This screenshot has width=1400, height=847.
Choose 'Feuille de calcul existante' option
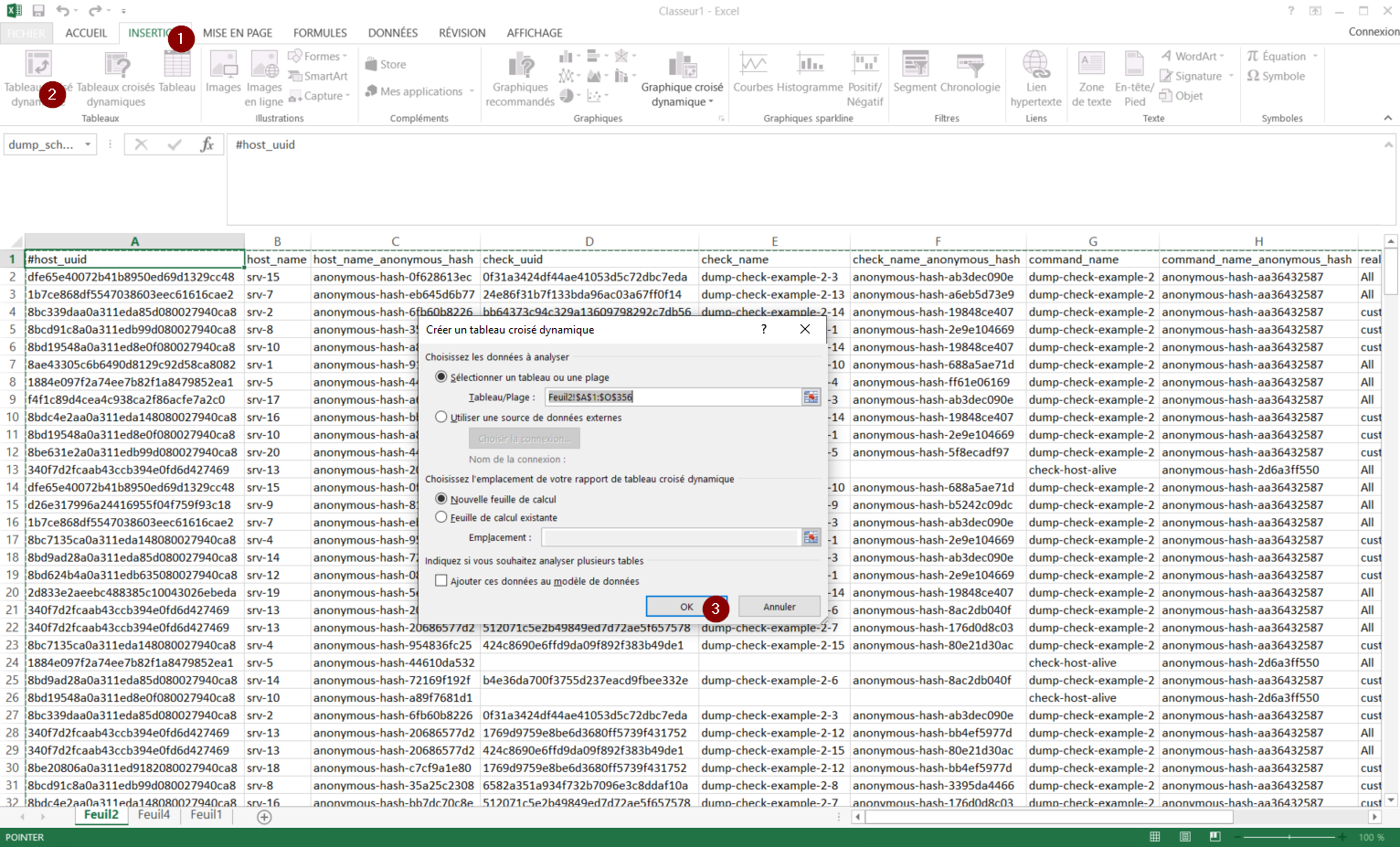(442, 517)
